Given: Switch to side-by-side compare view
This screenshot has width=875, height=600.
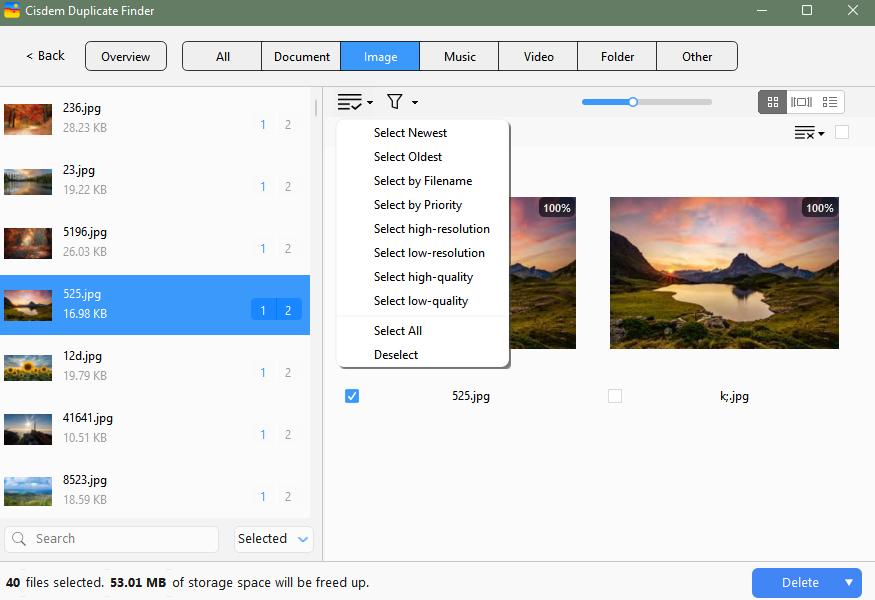Looking at the screenshot, I should point(801,101).
